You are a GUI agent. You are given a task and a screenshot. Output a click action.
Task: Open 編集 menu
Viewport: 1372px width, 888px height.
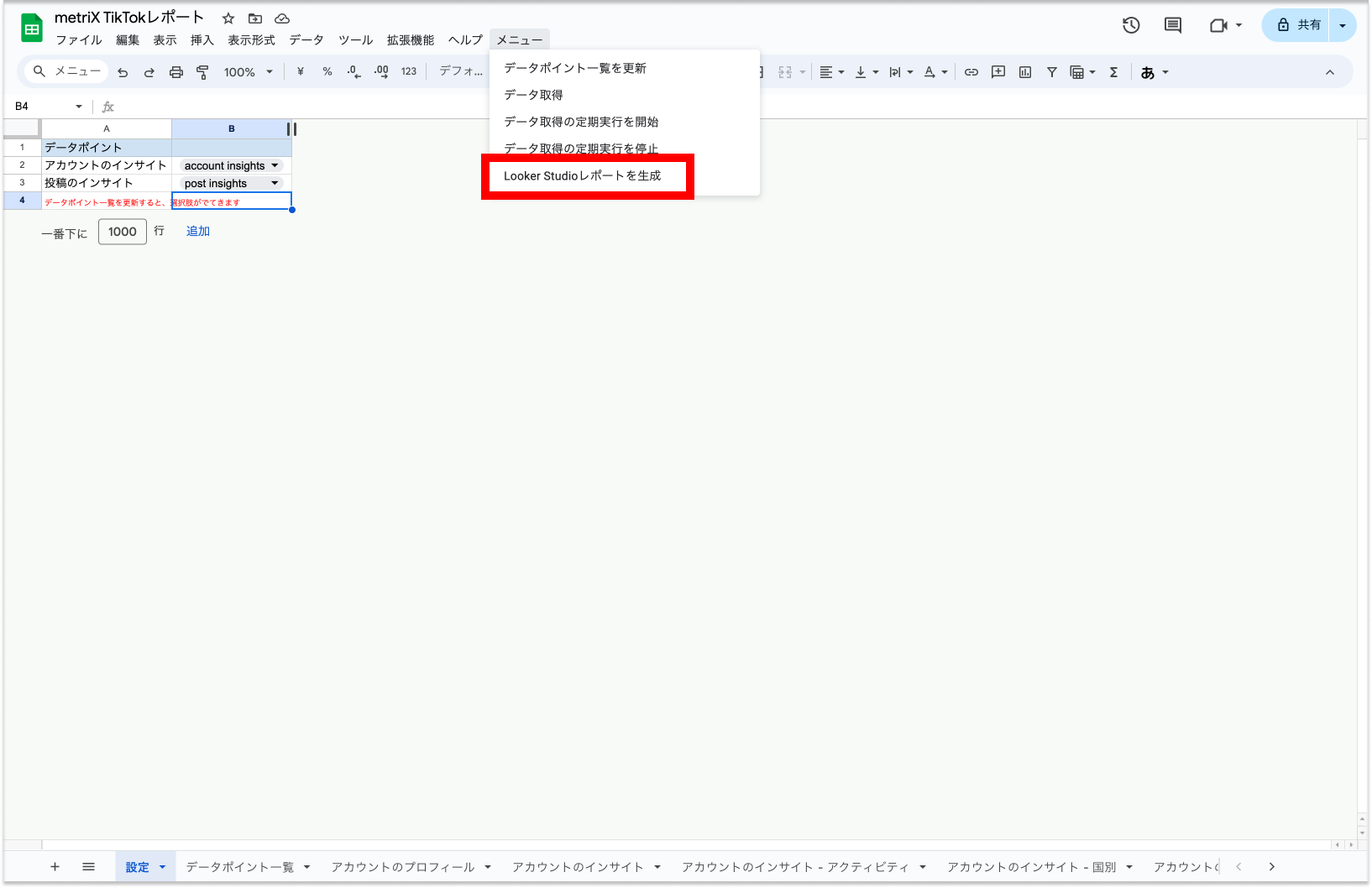tap(128, 40)
